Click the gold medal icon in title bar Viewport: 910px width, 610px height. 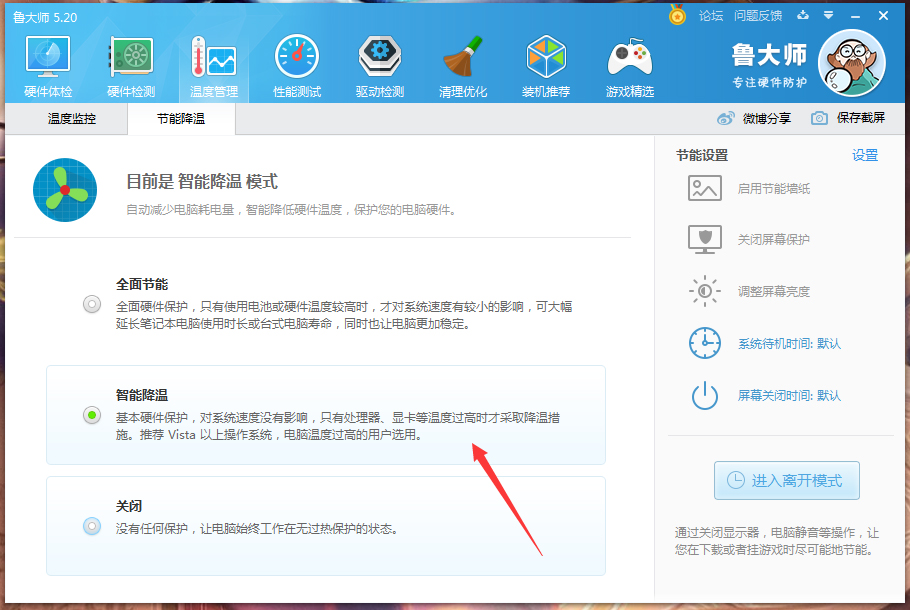click(x=677, y=15)
